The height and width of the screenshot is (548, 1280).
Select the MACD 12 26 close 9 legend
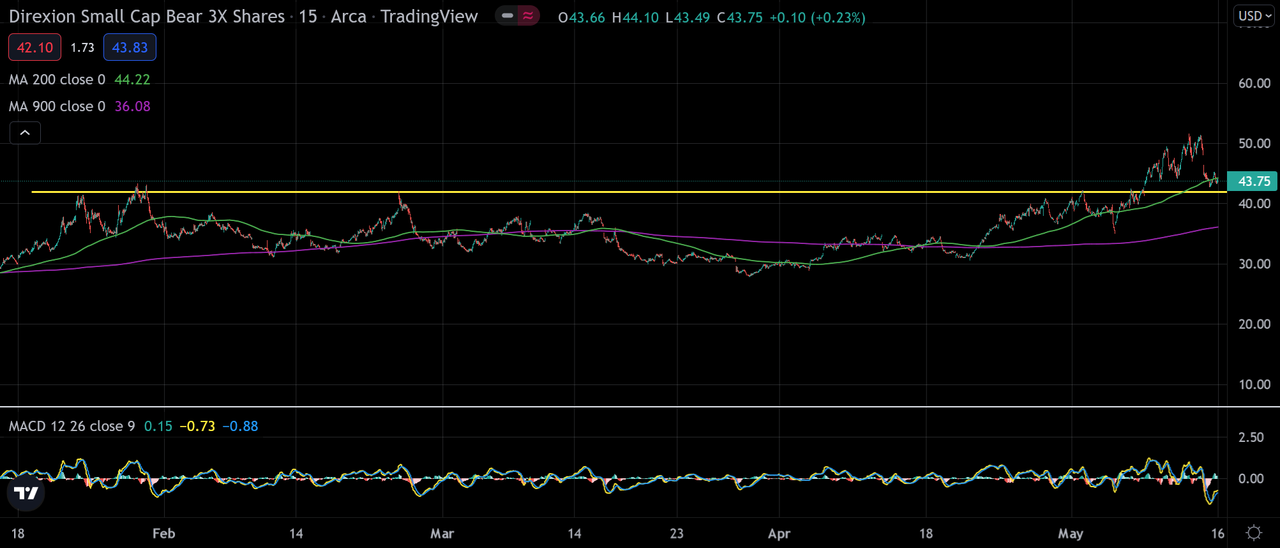point(72,427)
